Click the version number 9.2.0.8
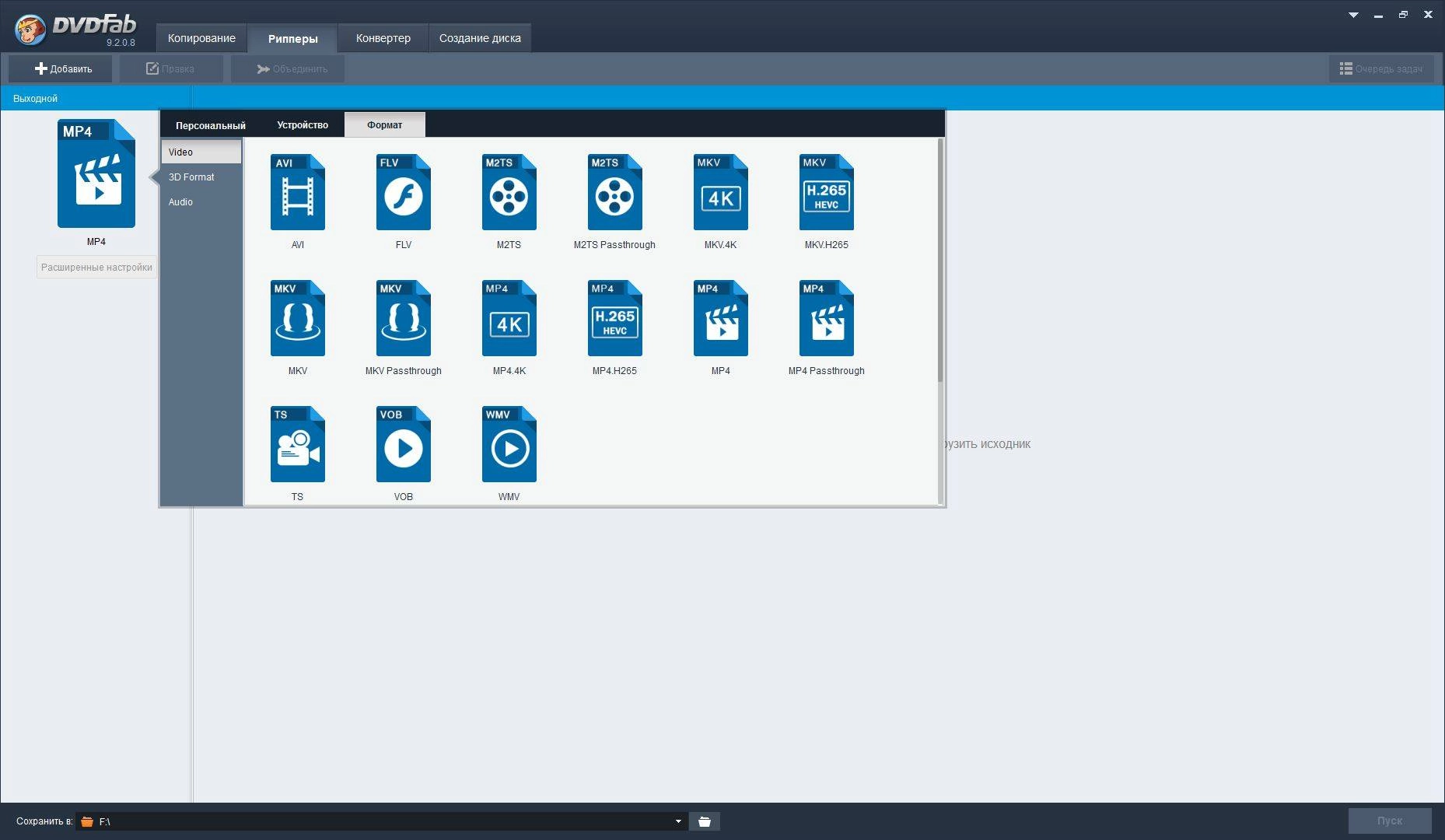The width and height of the screenshot is (1445, 840). (x=121, y=43)
